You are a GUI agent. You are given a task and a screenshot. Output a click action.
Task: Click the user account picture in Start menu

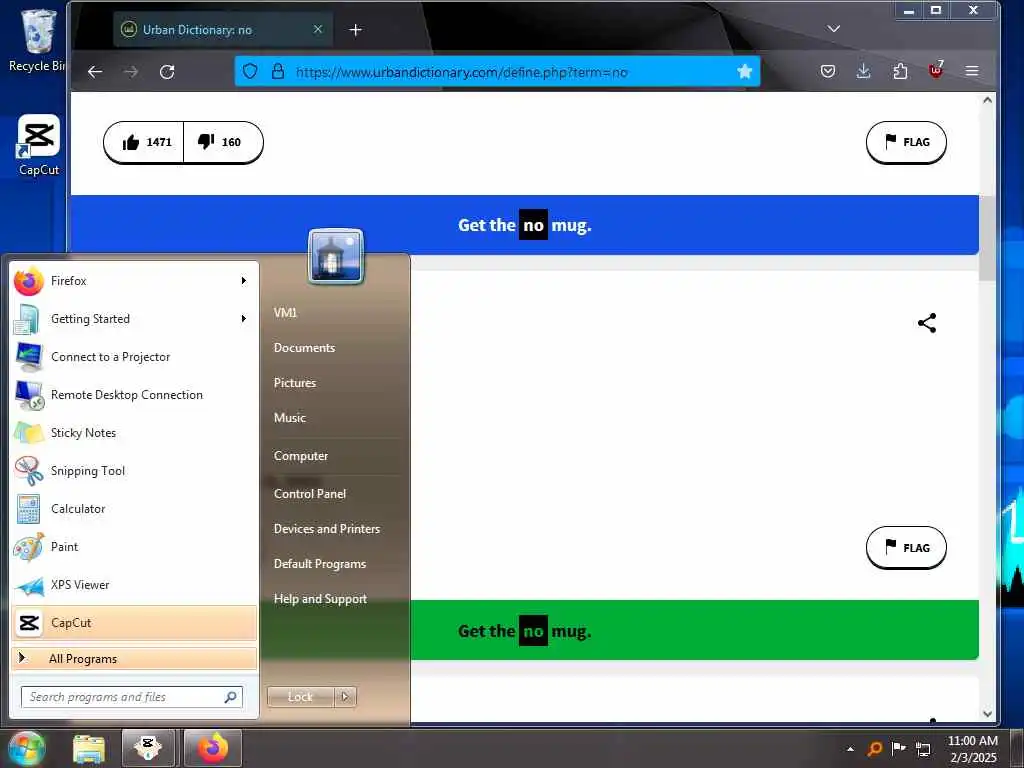(336, 256)
